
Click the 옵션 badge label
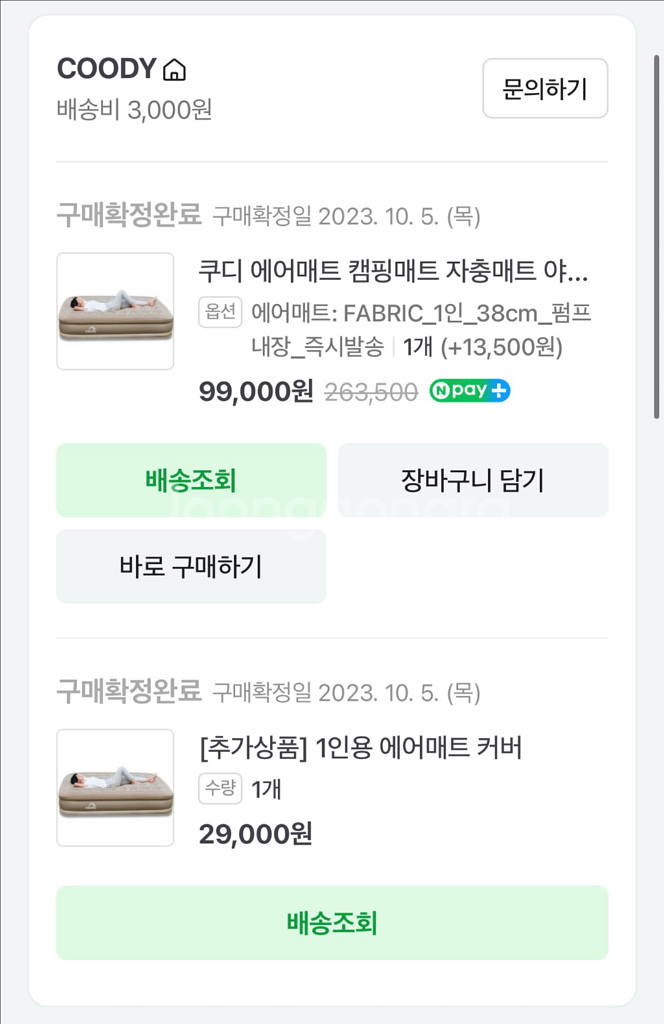pyautogui.click(x=220, y=313)
